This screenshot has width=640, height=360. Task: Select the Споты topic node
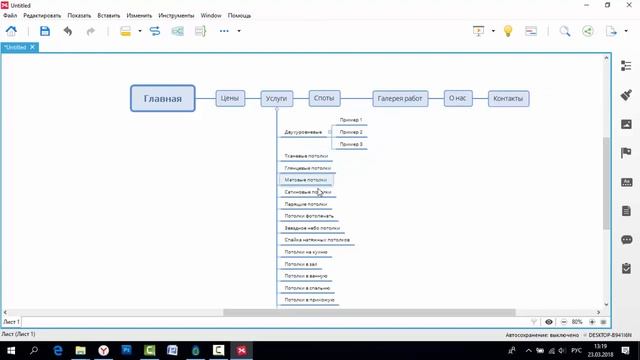(x=324, y=98)
